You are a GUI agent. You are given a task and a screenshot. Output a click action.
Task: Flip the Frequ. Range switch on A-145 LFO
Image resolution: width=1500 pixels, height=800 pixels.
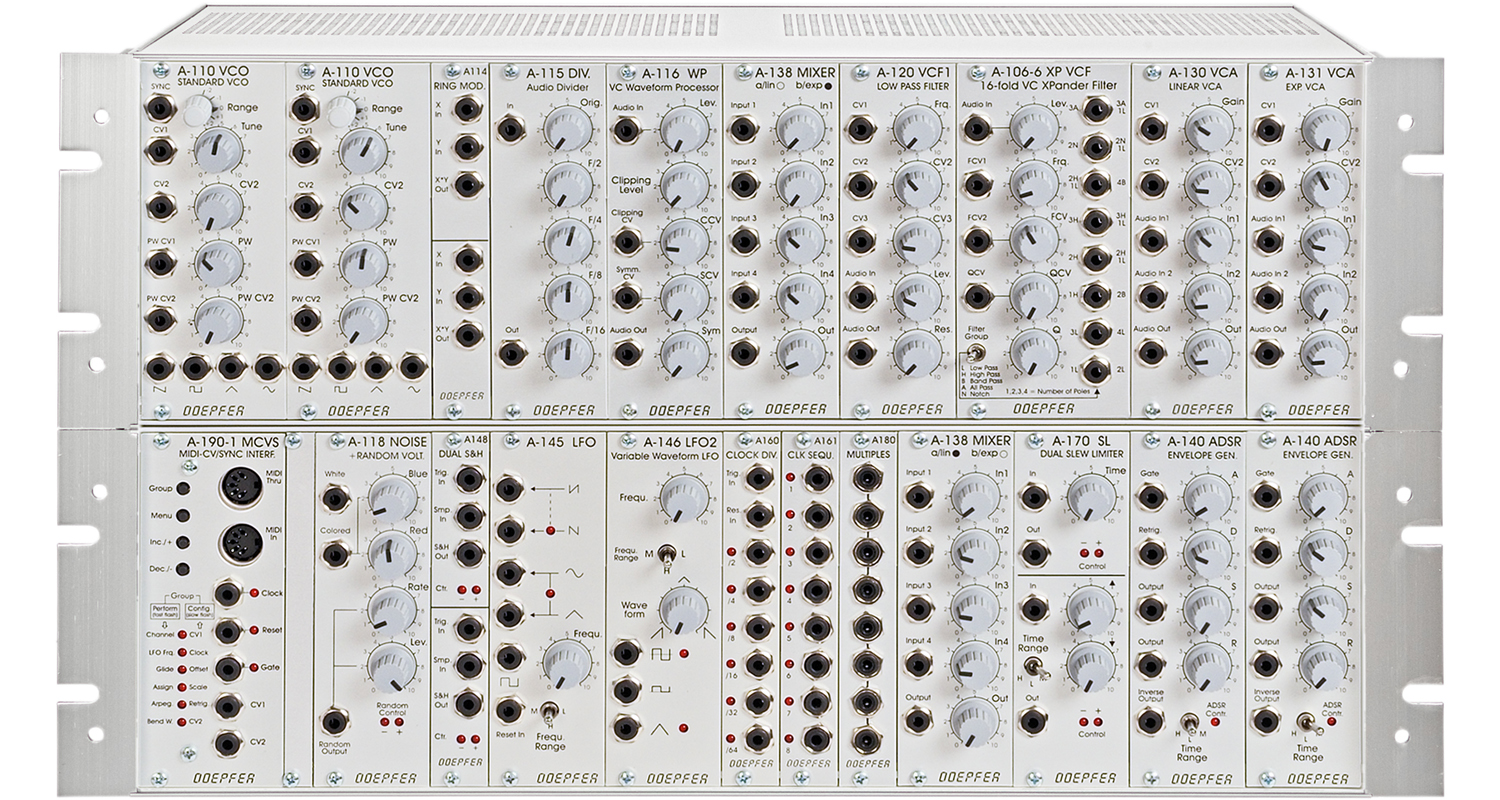point(550,711)
